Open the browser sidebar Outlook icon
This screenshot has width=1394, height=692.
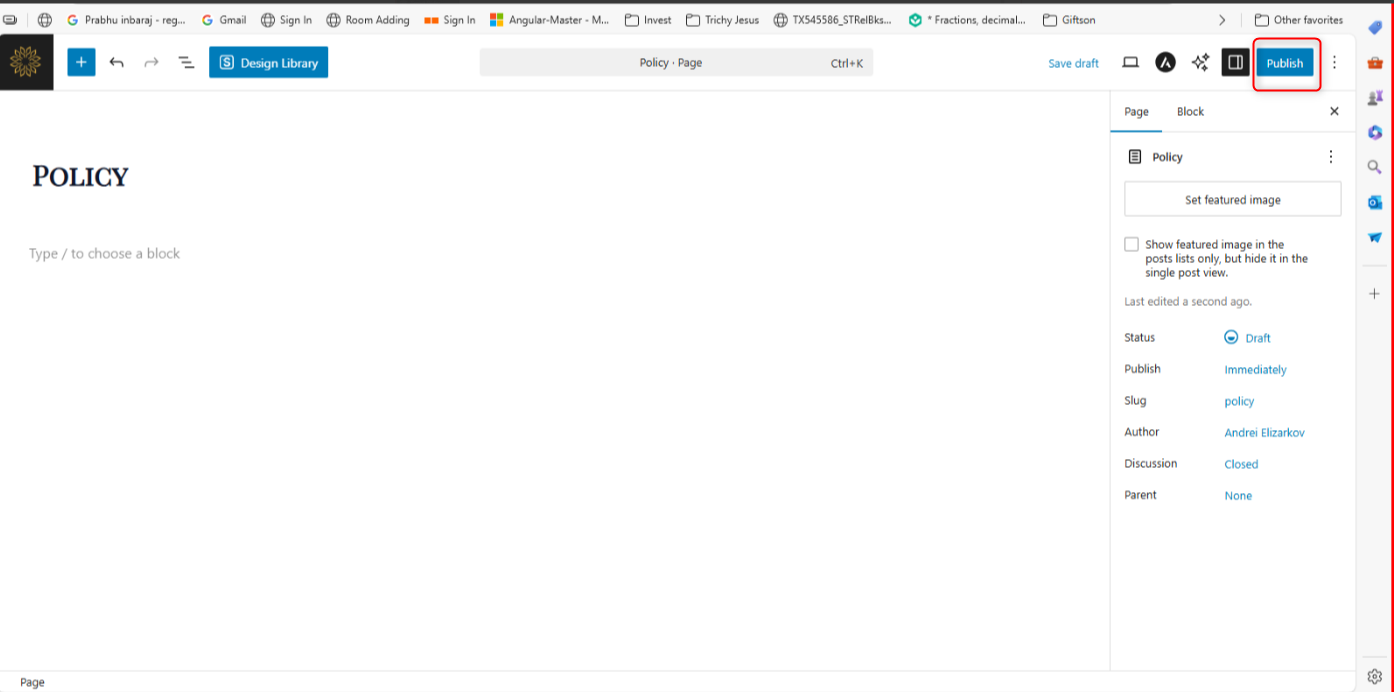(x=1375, y=202)
